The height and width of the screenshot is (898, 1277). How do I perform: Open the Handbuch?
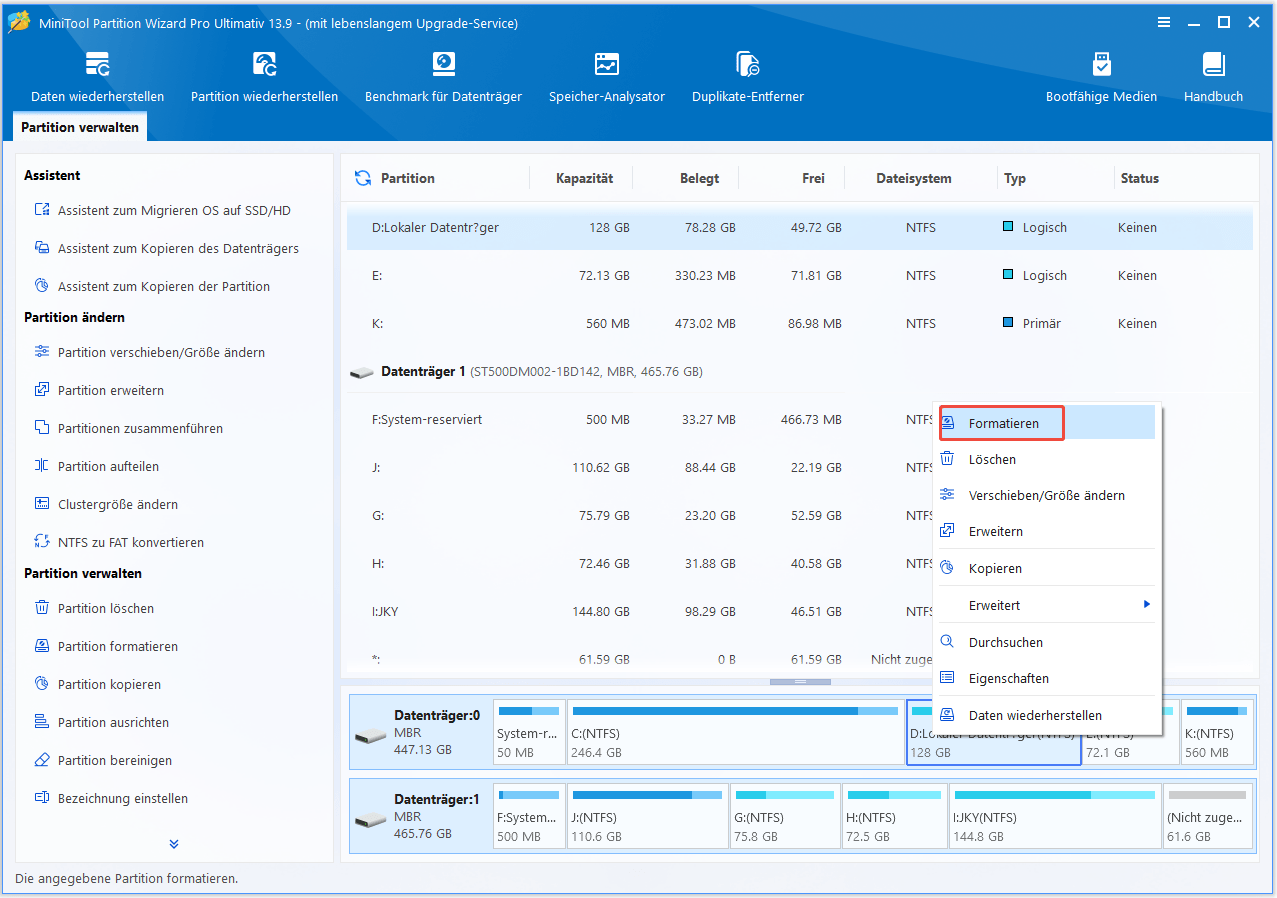[1213, 78]
